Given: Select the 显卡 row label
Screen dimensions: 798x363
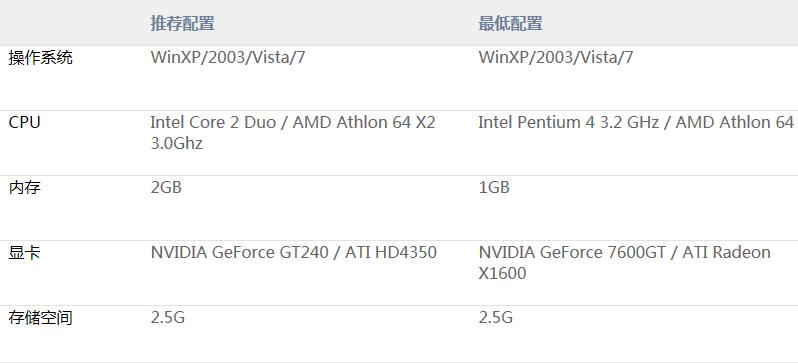Looking at the screenshot, I should (x=24, y=253).
